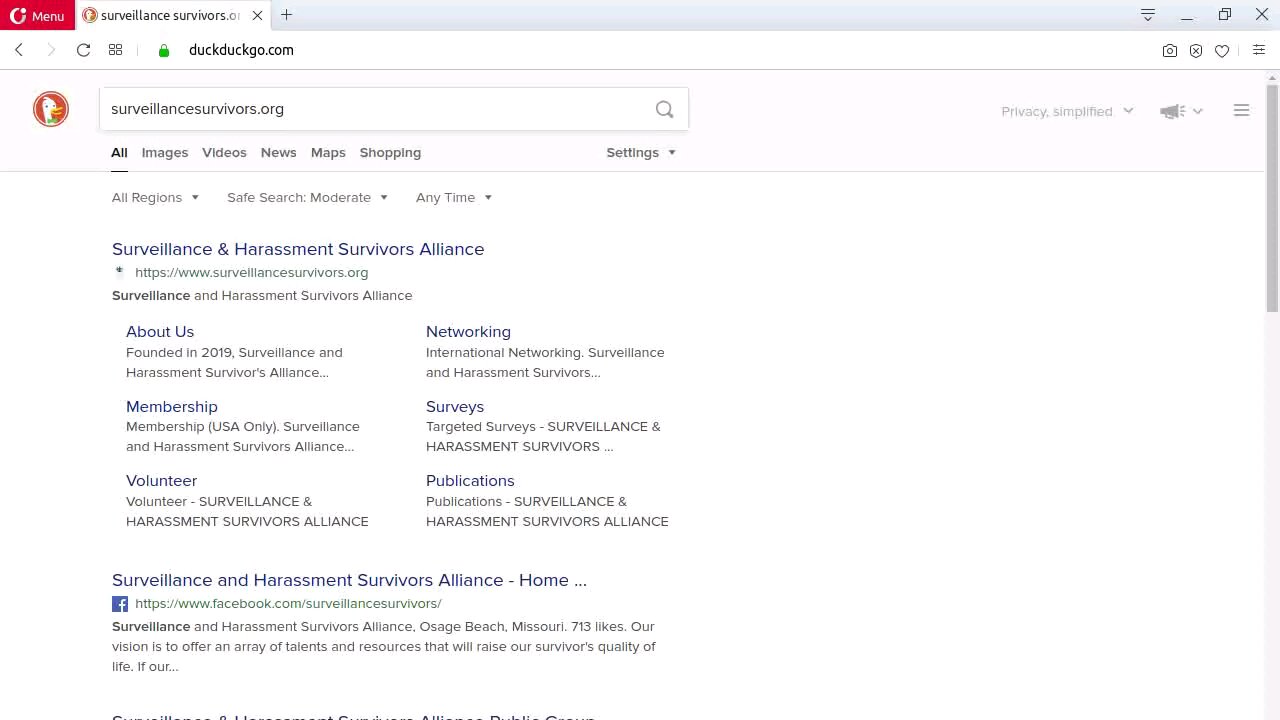1280x720 pixels.
Task: Open Easy Setup sidebar icon
Action: click(1259, 50)
